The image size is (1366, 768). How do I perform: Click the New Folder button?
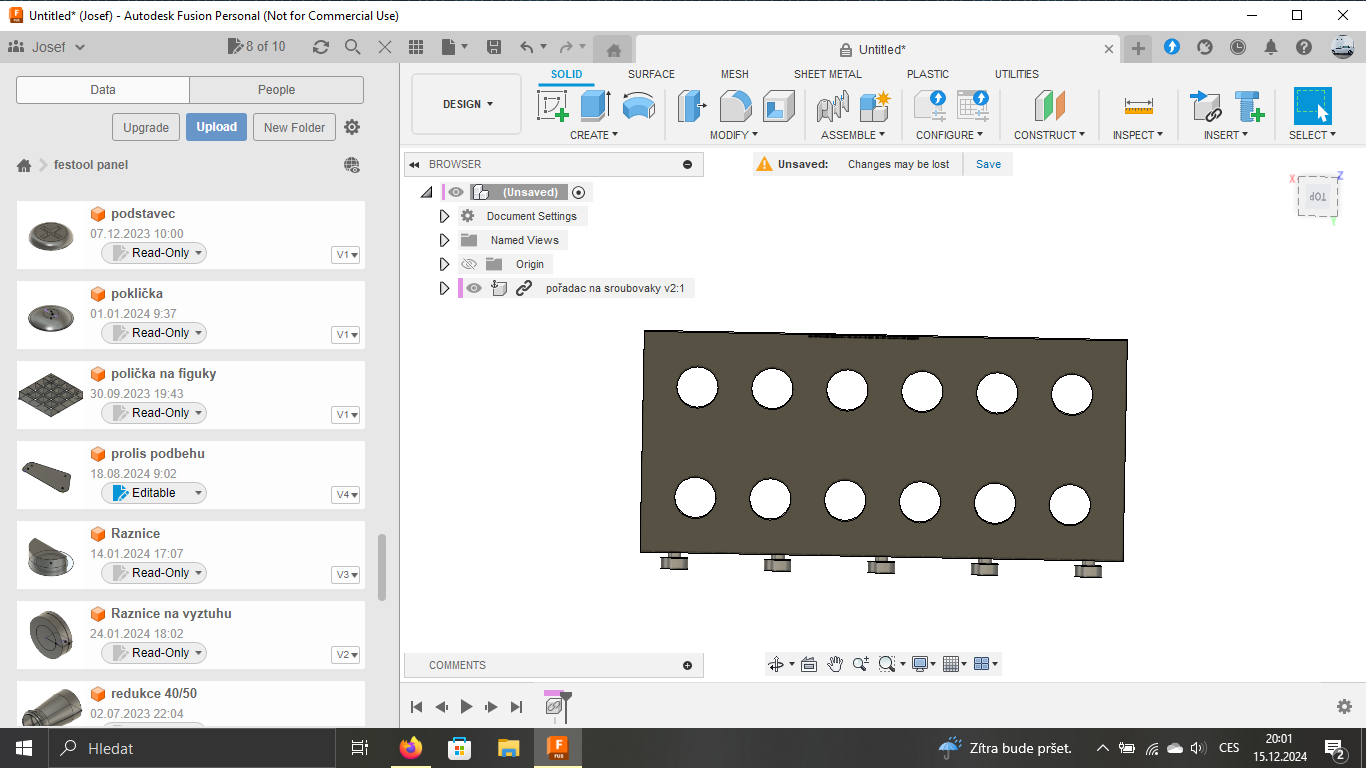tap(294, 127)
